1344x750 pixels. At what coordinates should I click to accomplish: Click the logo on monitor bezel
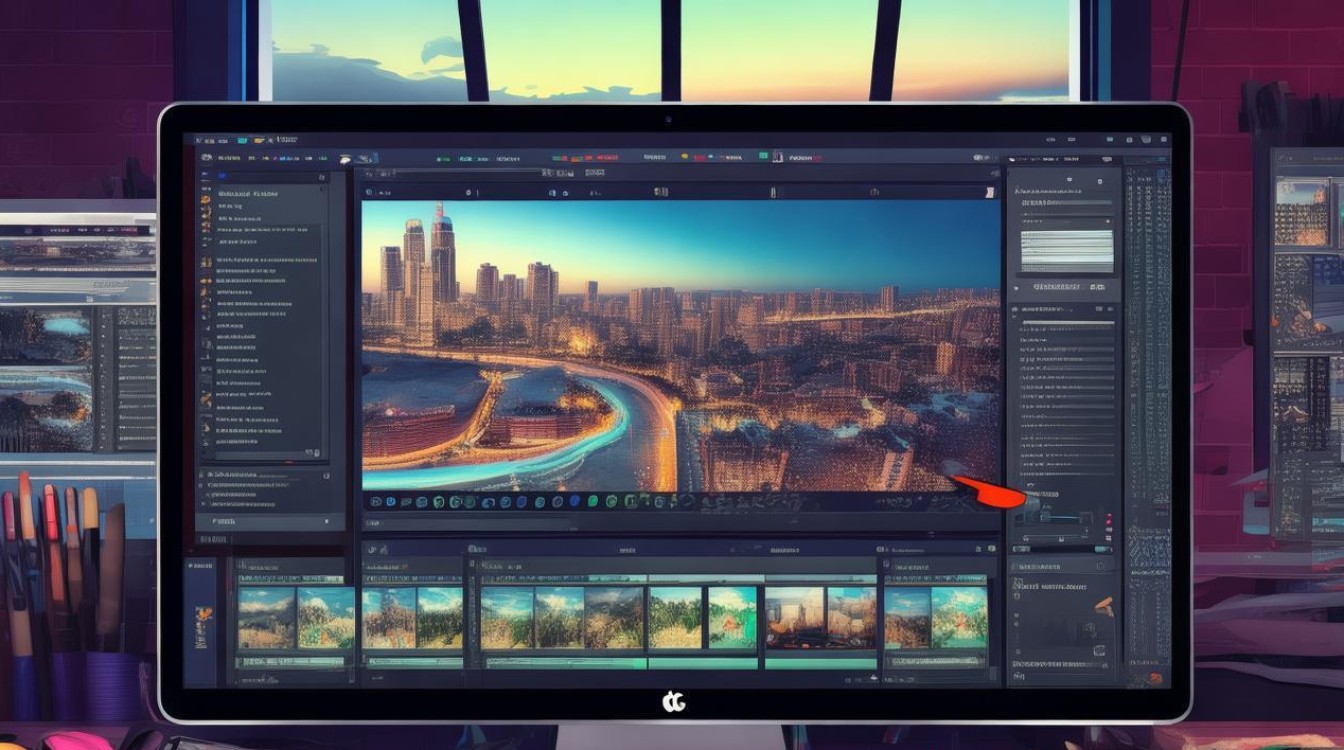coord(674,703)
